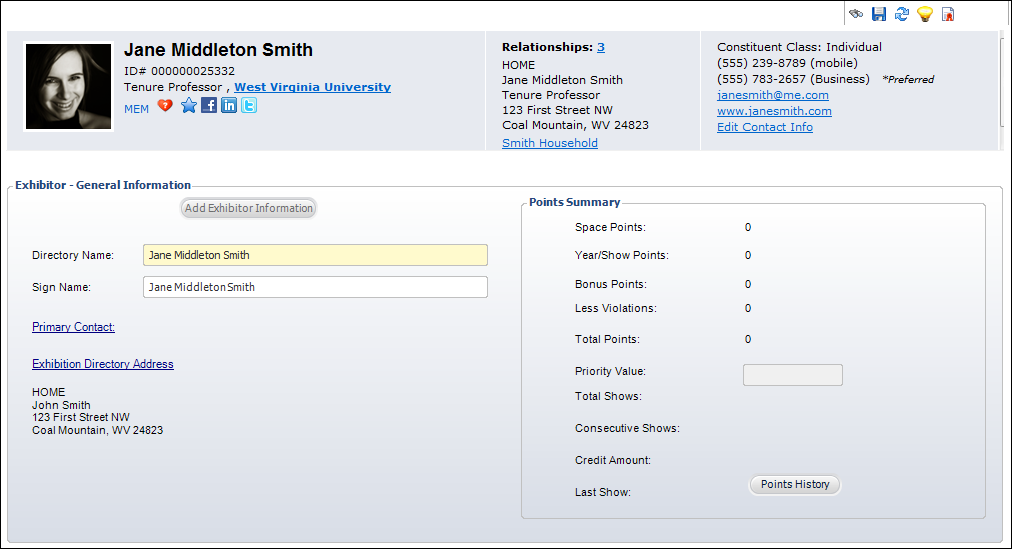This screenshot has height=549, width=1012.
Task: Click the Priority Value input box
Action: (793, 375)
